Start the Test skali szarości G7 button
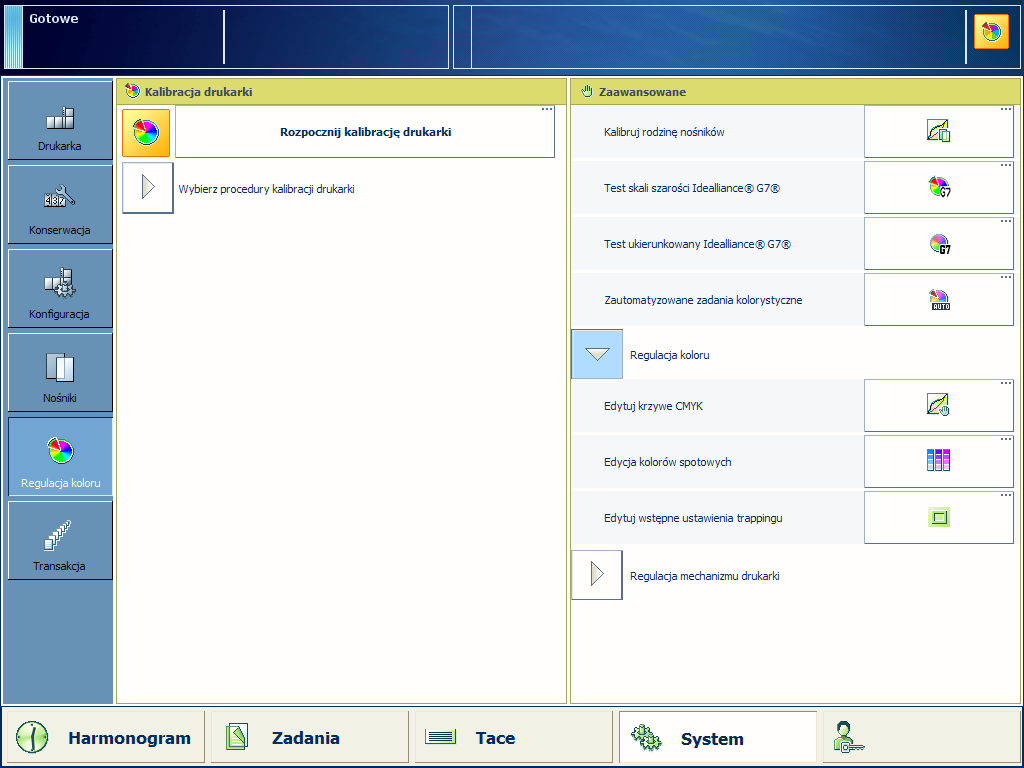Image resolution: width=1024 pixels, height=768 pixels. [938, 187]
